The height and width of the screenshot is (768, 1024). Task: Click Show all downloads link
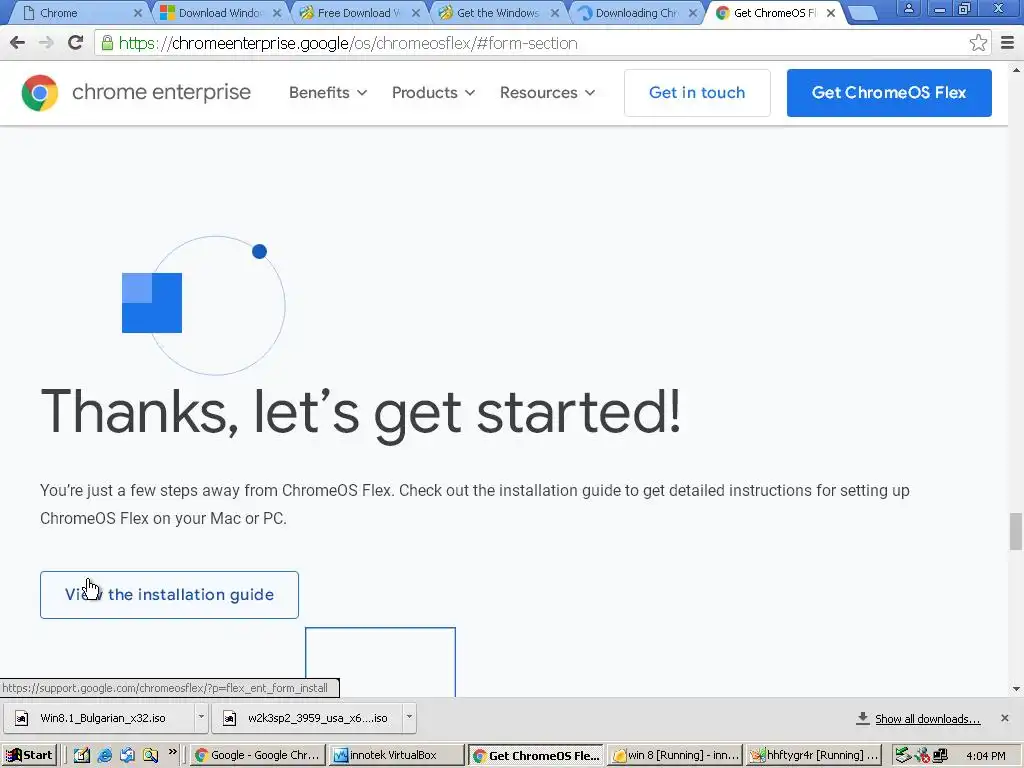(927, 719)
